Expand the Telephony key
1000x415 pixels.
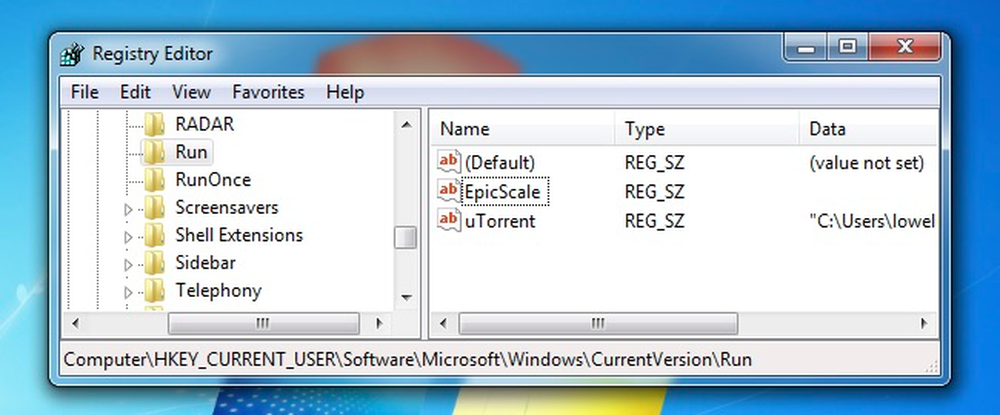click(128, 293)
